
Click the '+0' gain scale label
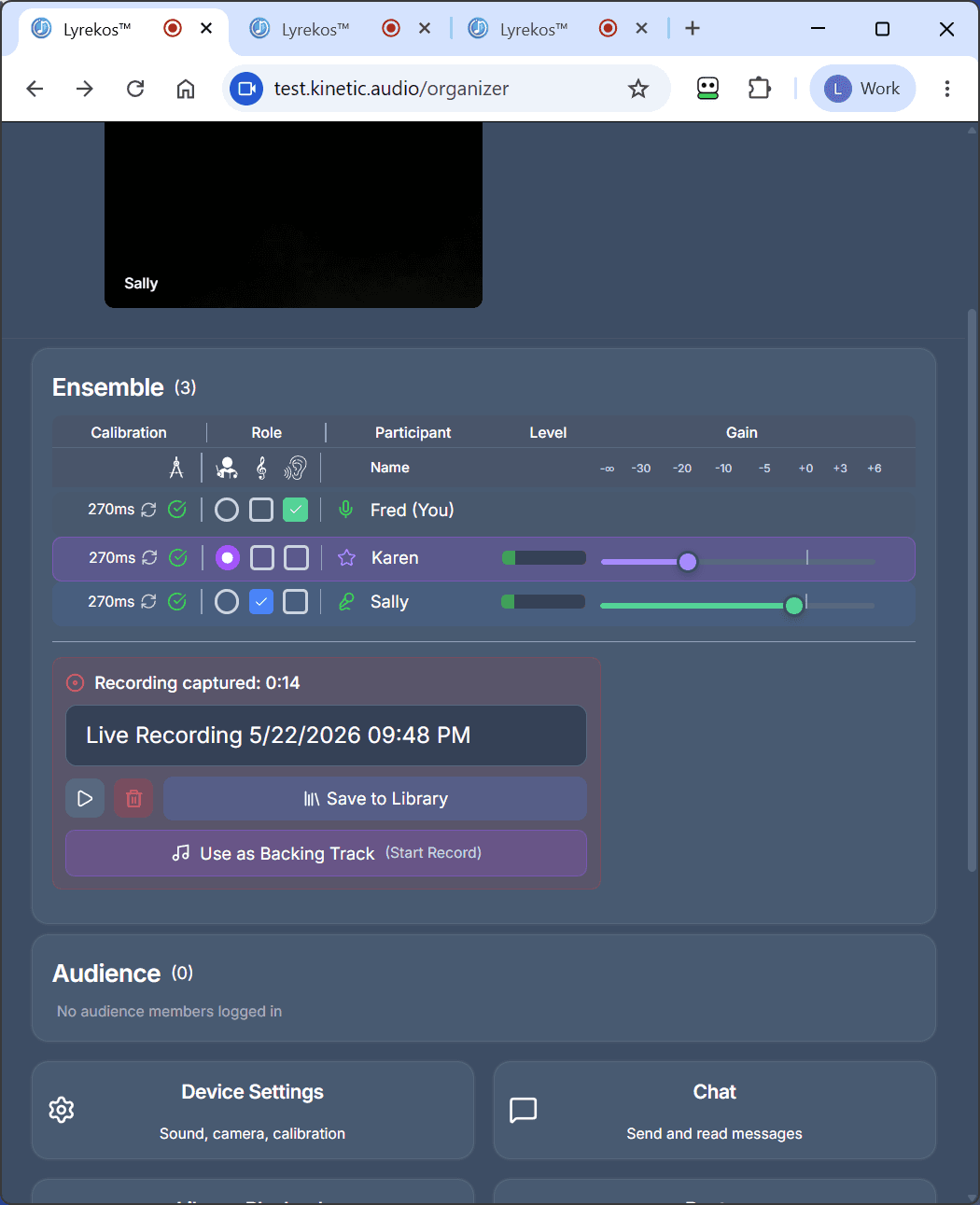[x=805, y=469]
